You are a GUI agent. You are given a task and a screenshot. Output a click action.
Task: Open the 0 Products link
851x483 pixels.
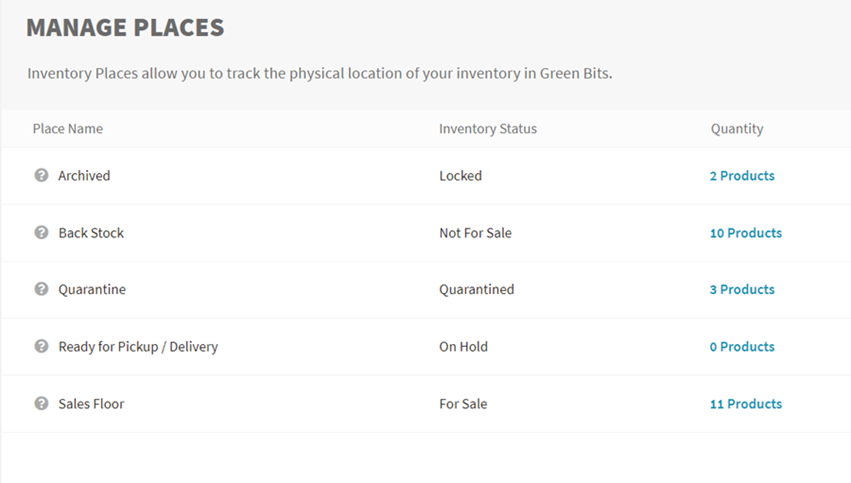click(x=742, y=347)
